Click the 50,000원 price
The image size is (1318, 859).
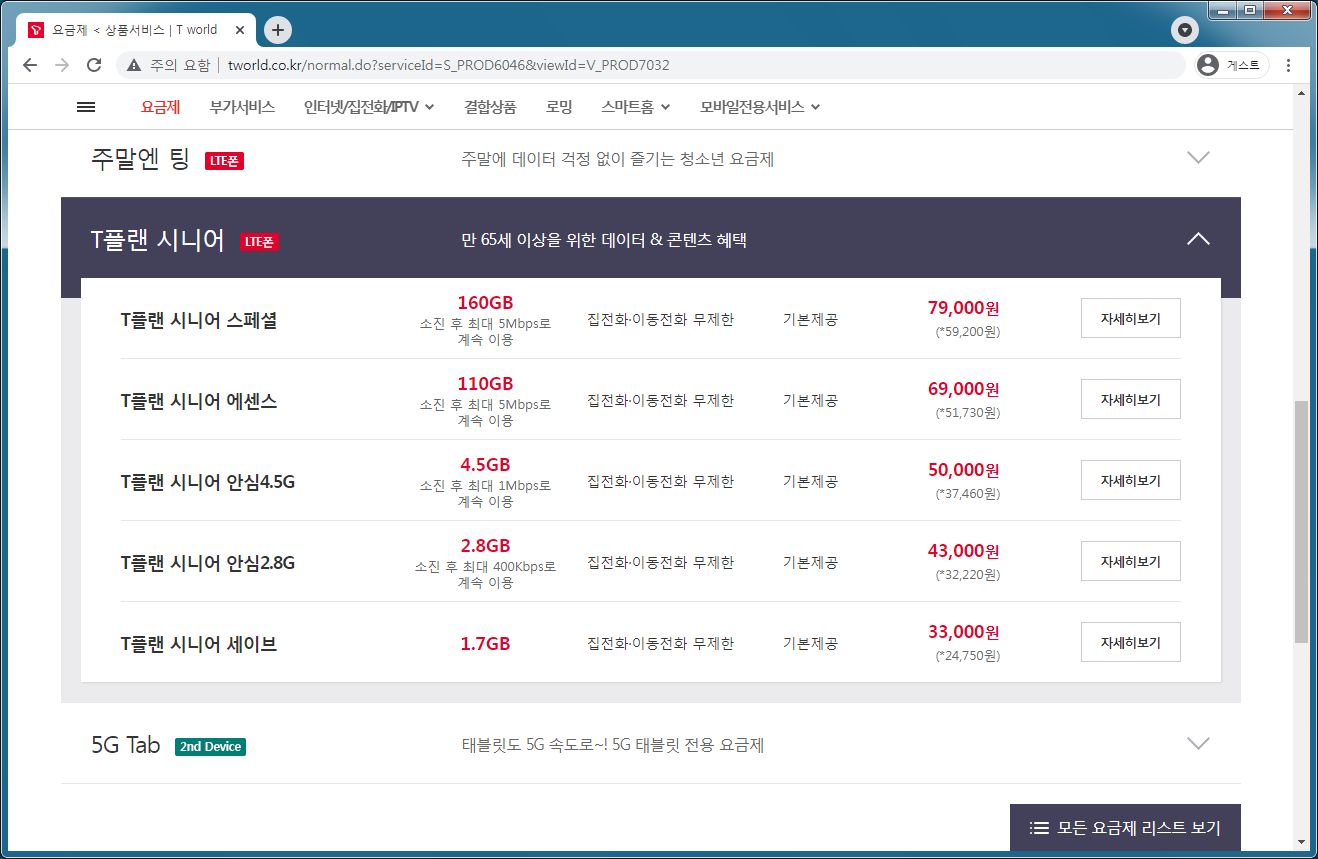click(x=964, y=470)
